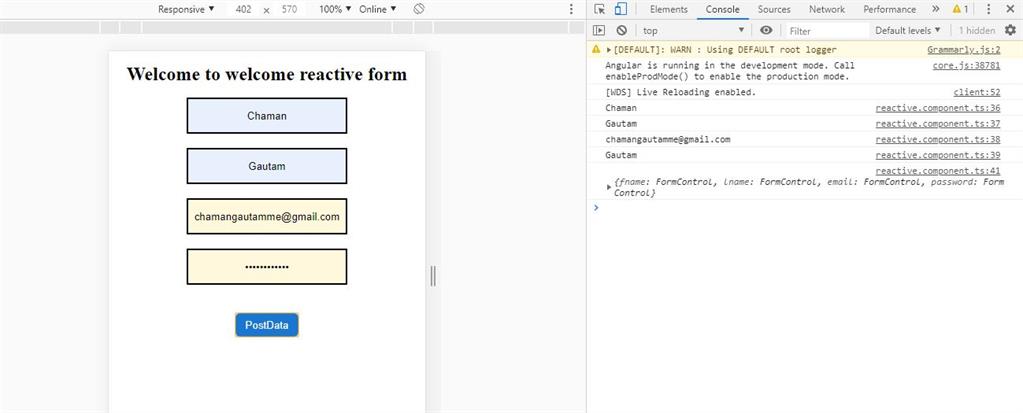
Task: Open the Grammarly.js:2 source link
Action: click(964, 50)
